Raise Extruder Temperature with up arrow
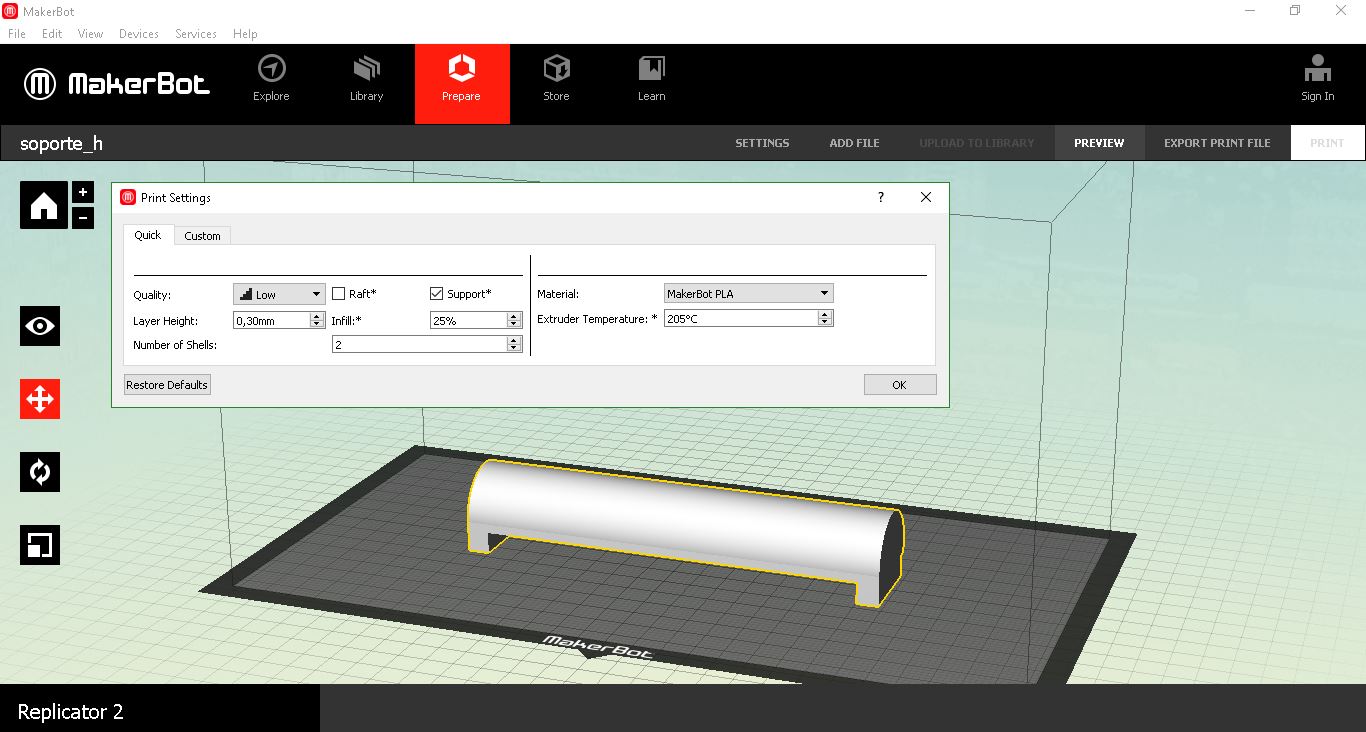This screenshot has width=1366, height=732. [826, 314]
